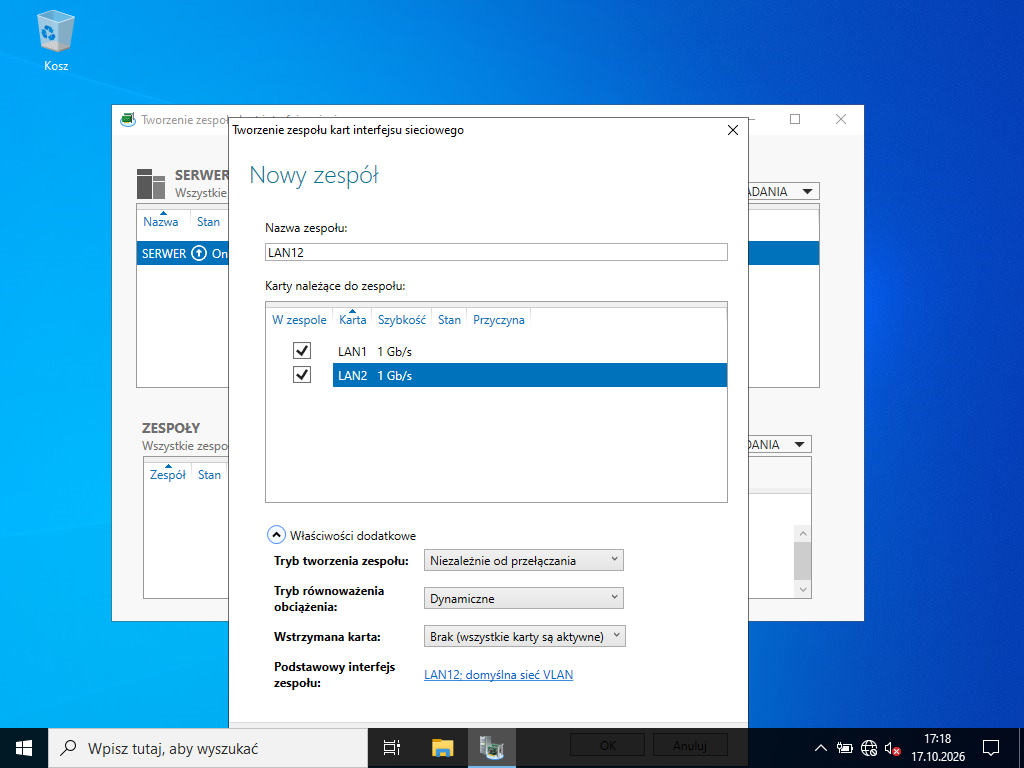Open File Explorer from the taskbar

[443, 748]
